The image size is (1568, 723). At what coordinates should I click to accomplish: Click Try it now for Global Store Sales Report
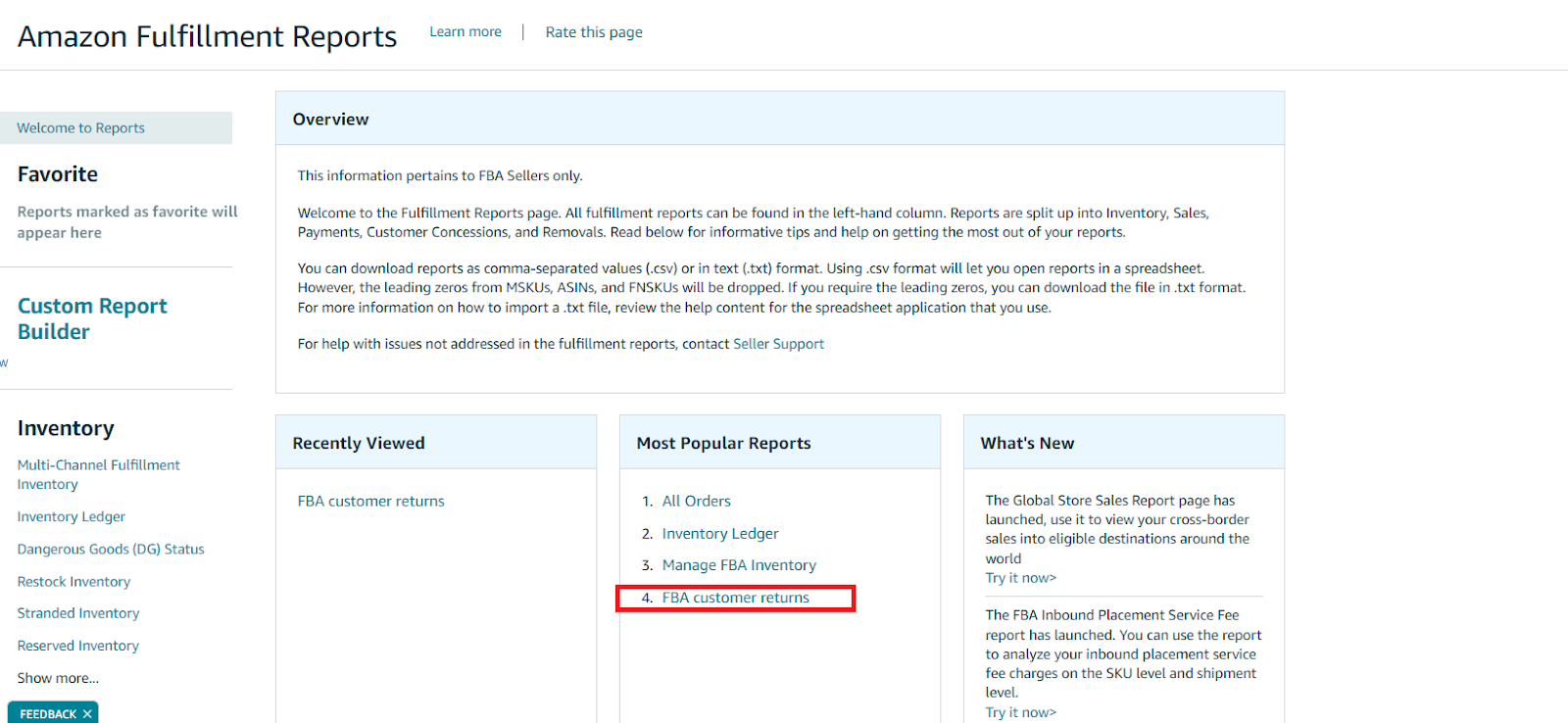point(1020,578)
